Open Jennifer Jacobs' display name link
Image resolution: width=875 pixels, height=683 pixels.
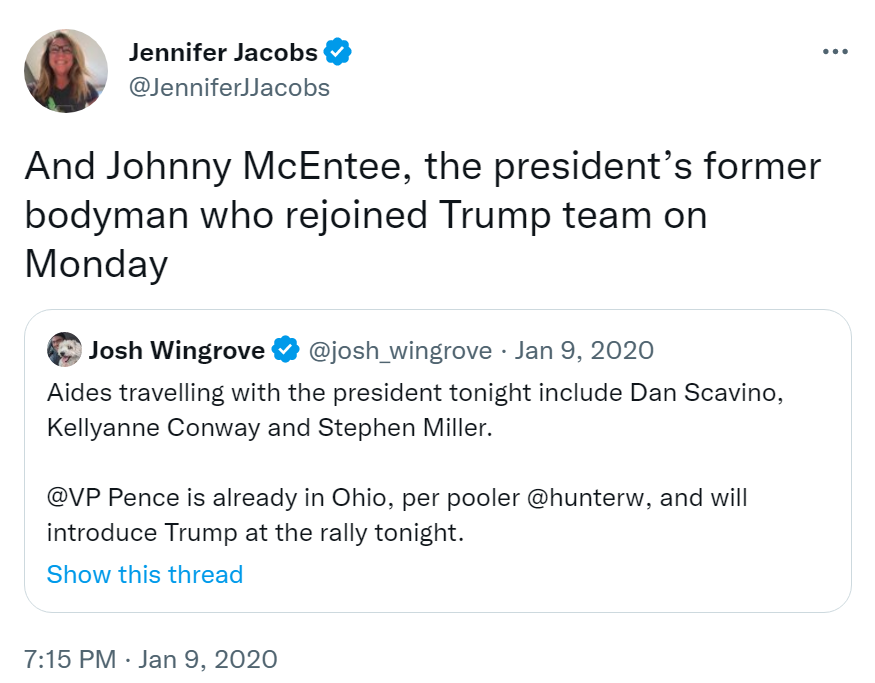point(223,52)
